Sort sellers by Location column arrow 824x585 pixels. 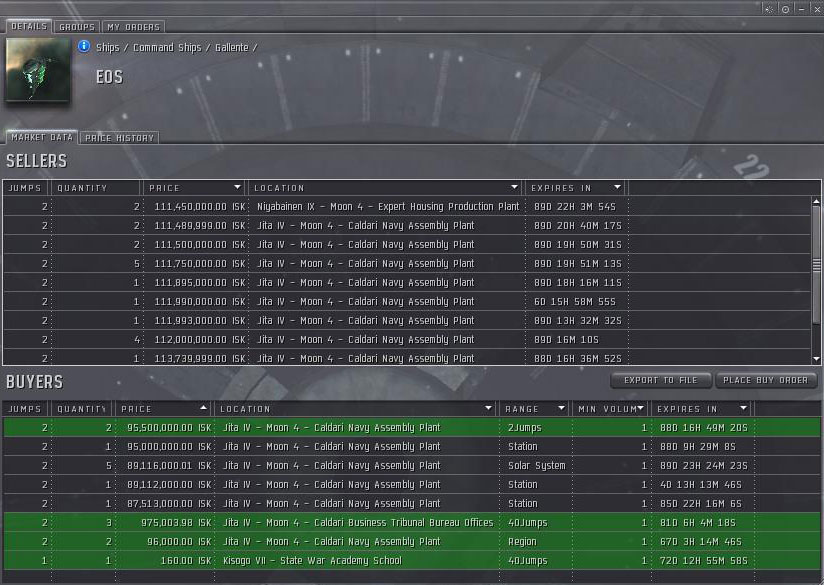(x=514, y=187)
